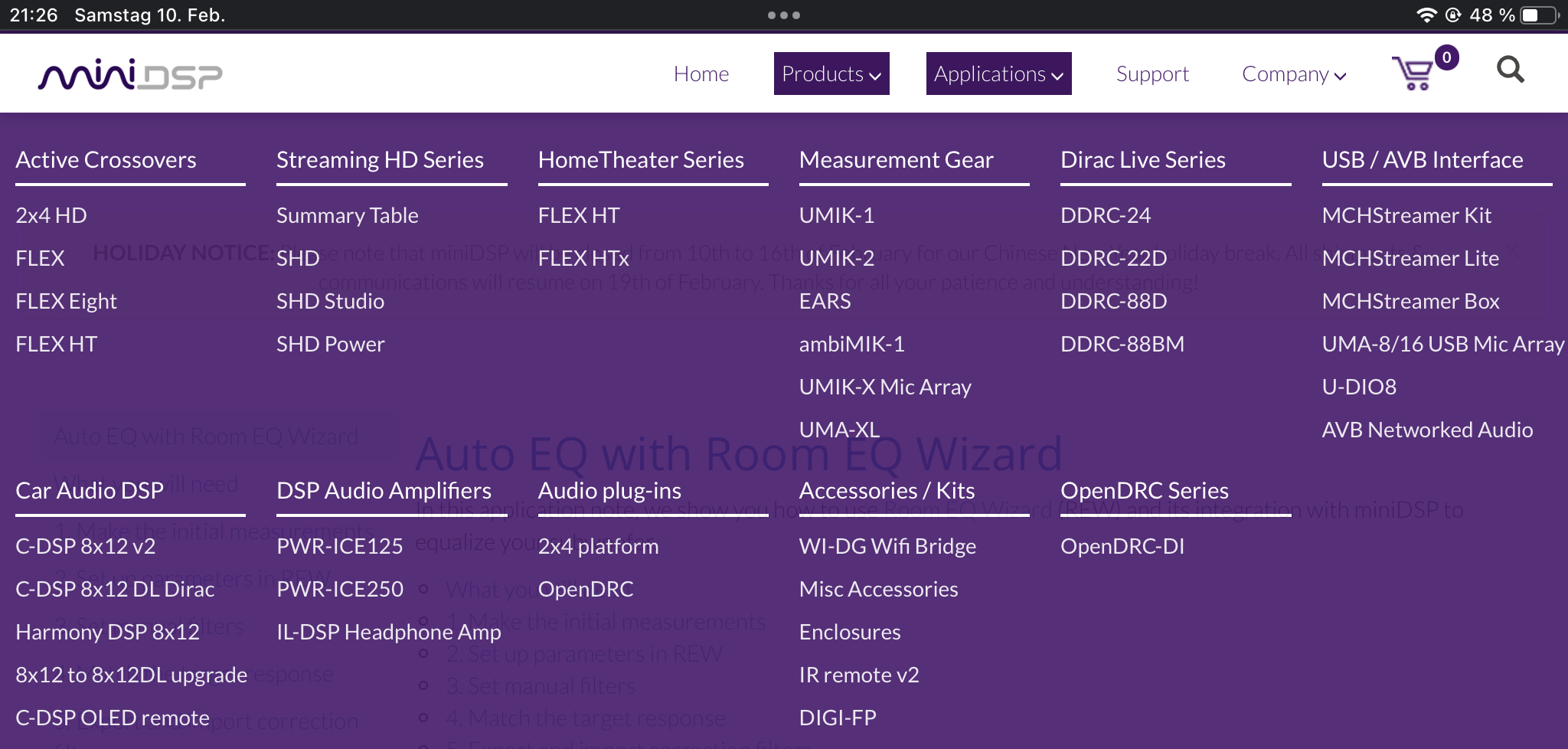Screen dimensions: 1568x749
Task: Open IL-DSP Headphone Amp link
Action: point(388,632)
